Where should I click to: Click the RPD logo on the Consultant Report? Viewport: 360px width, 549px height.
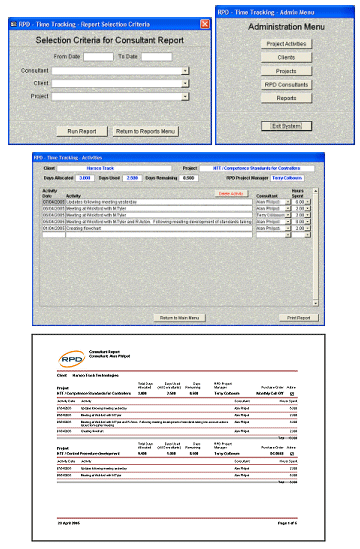click(71, 359)
